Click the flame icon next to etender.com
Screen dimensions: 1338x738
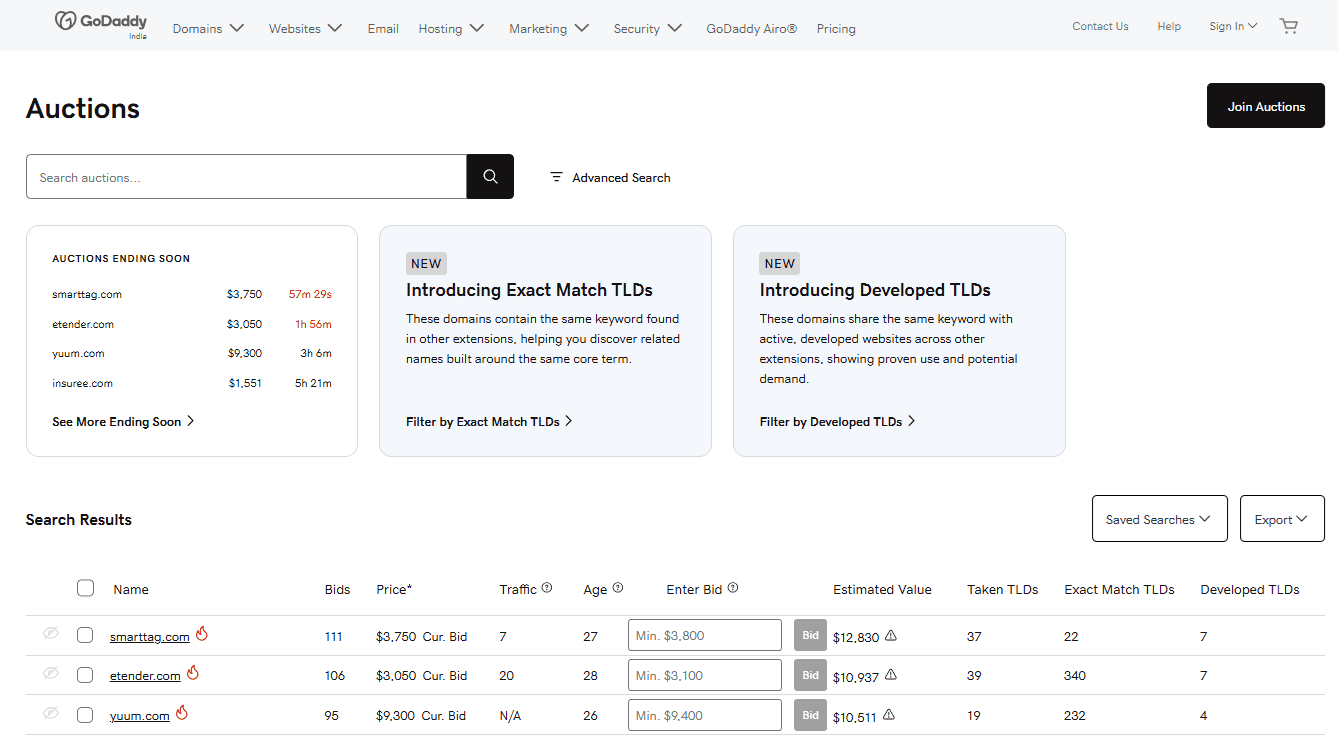click(x=193, y=674)
